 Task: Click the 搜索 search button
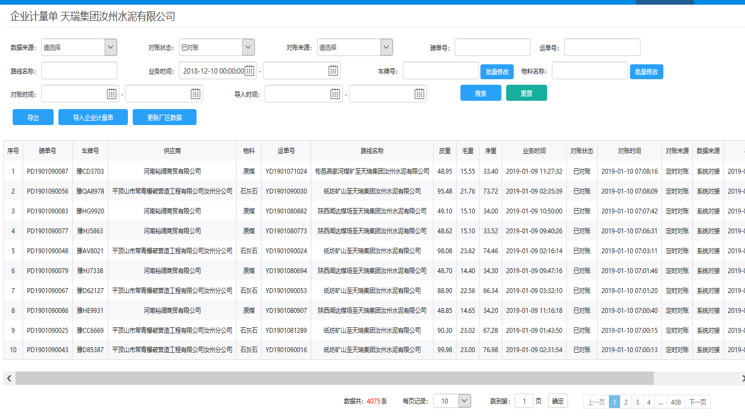tap(480, 93)
